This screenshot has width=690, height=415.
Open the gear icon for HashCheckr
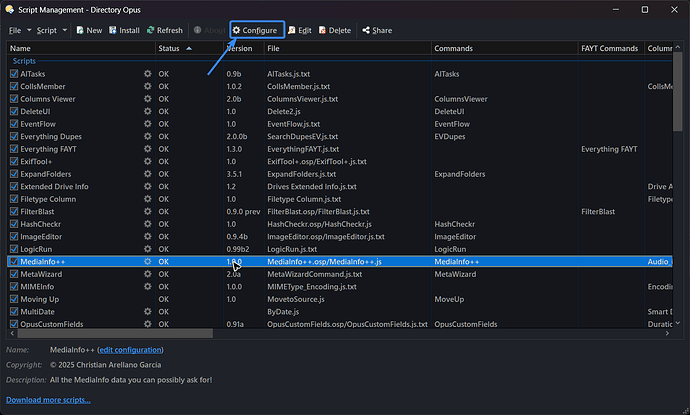coord(147,224)
